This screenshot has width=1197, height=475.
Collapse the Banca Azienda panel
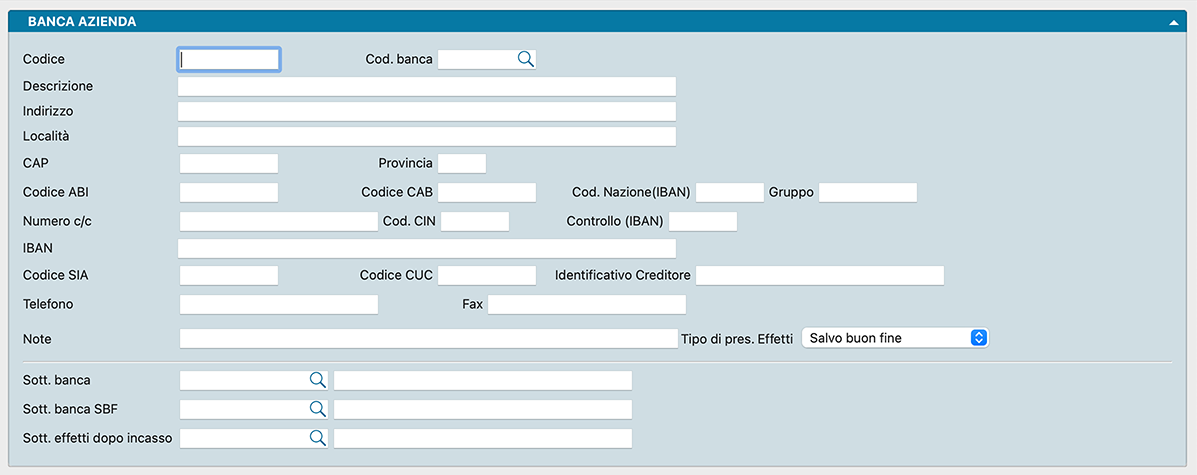click(1174, 22)
